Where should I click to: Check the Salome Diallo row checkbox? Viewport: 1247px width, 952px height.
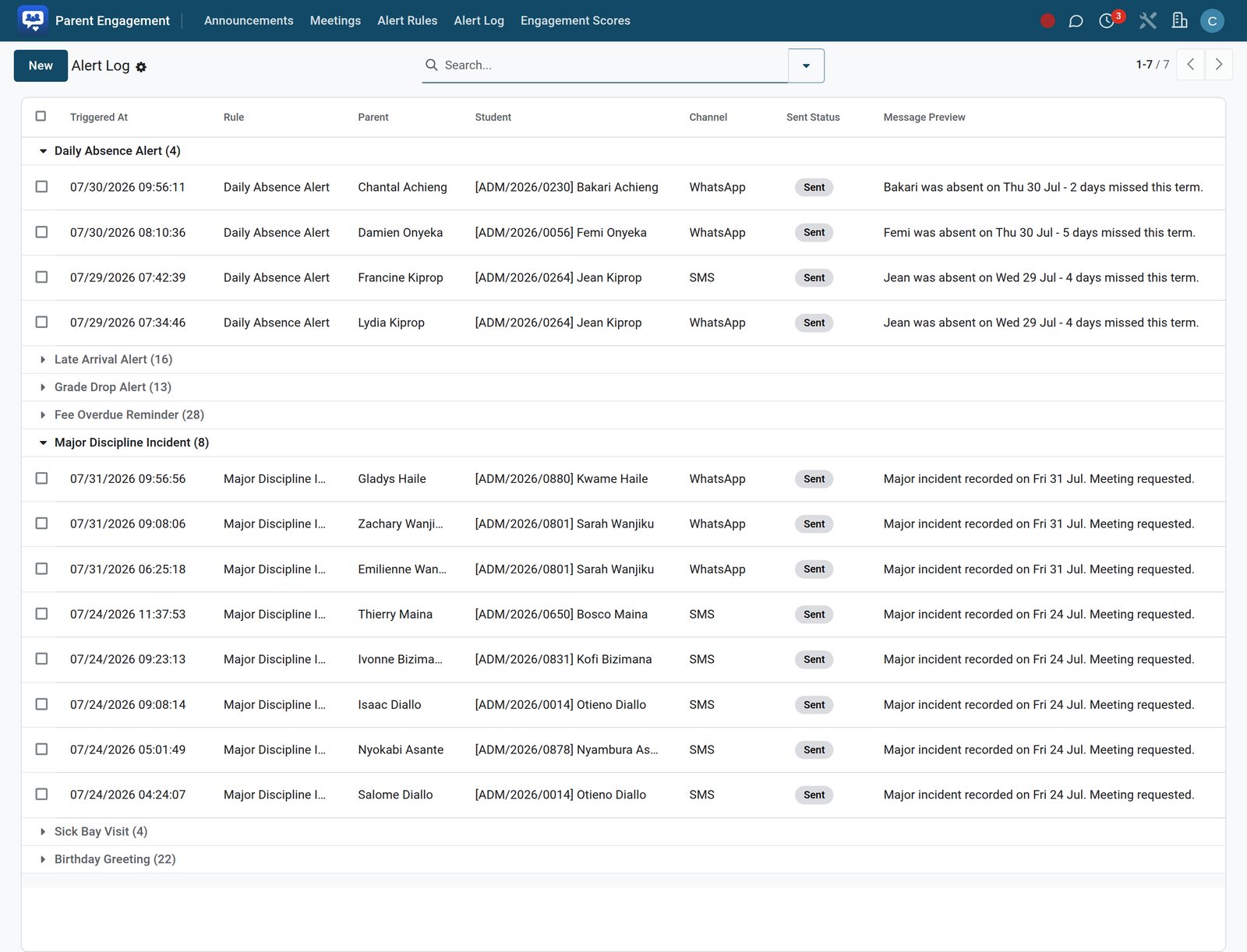pos(41,795)
